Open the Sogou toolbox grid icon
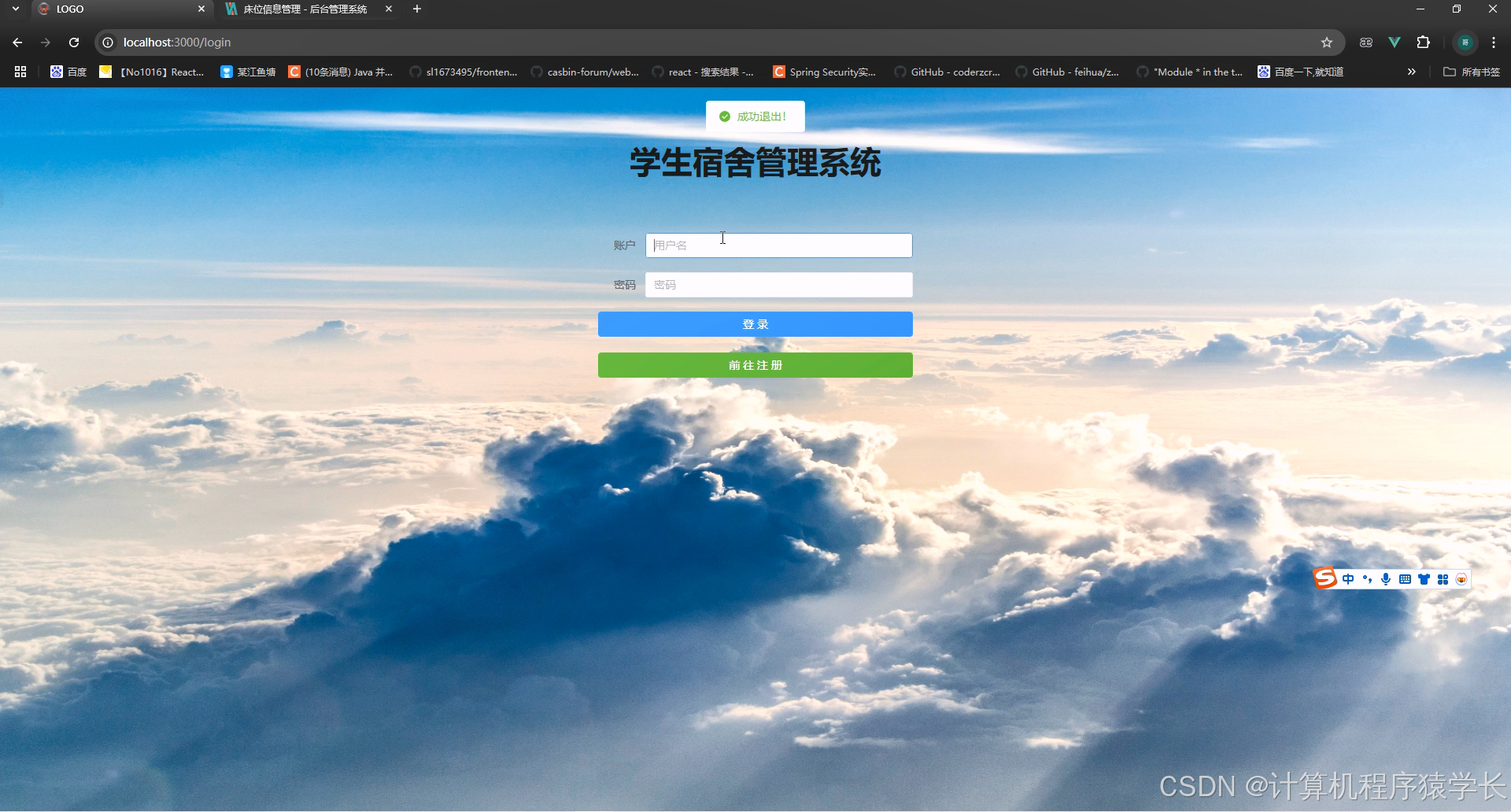This screenshot has width=1511, height=812. click(1443, 578)
